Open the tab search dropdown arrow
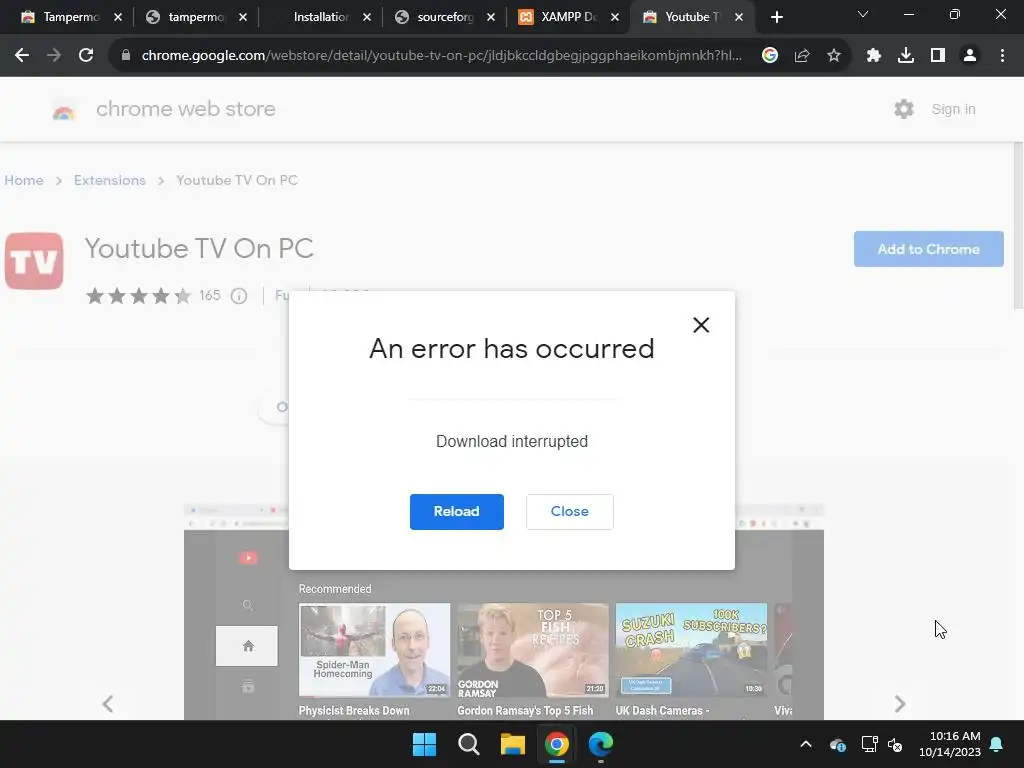Image resolution: width=1024 pixels, height=768 pixels. click(x=863, y=14)
